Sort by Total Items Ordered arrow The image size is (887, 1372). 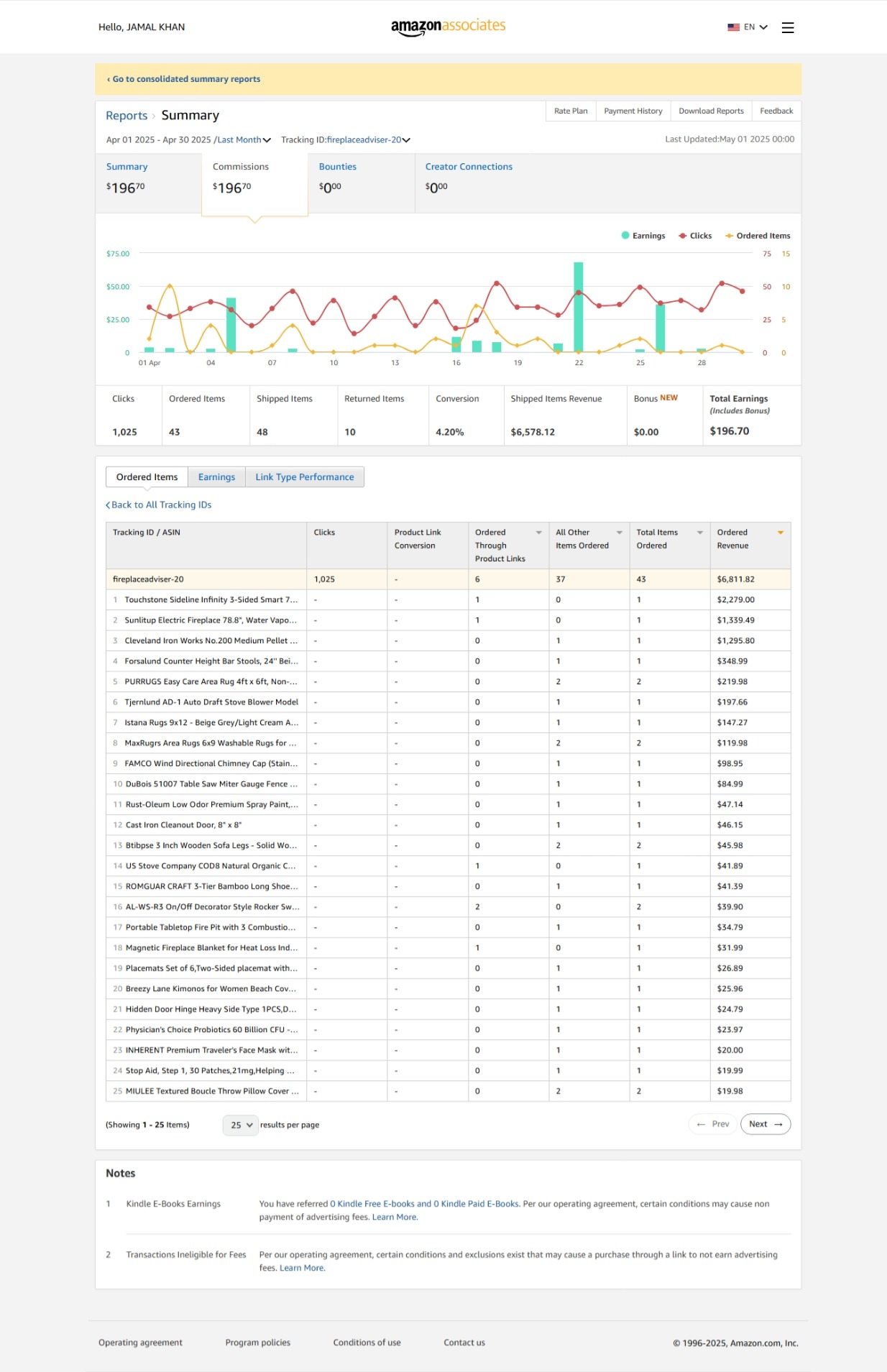pyautogui.click(x=699, y=533)
